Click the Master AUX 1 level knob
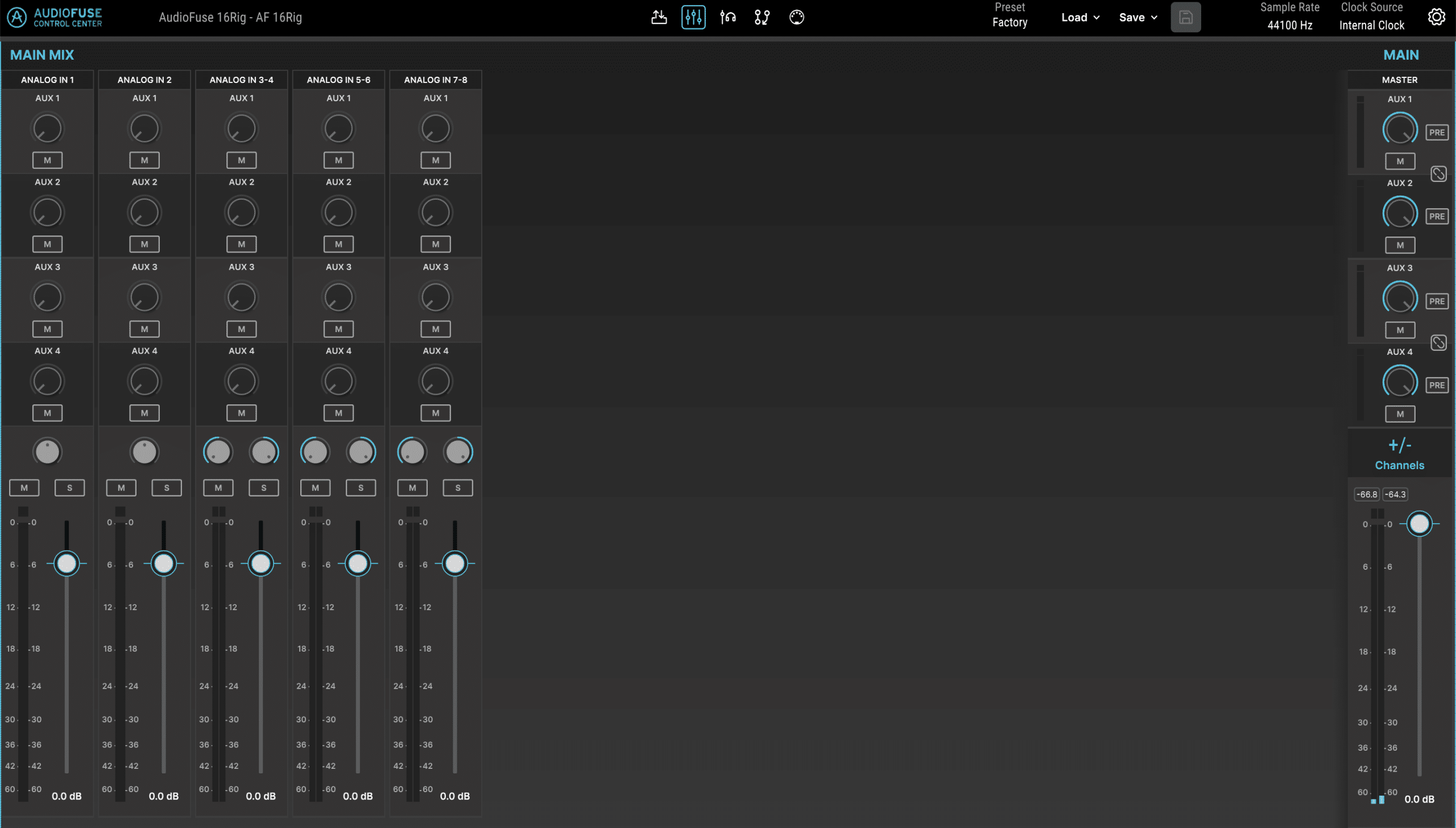This screenshot has width=1456, height=828. pos(1400,129)
